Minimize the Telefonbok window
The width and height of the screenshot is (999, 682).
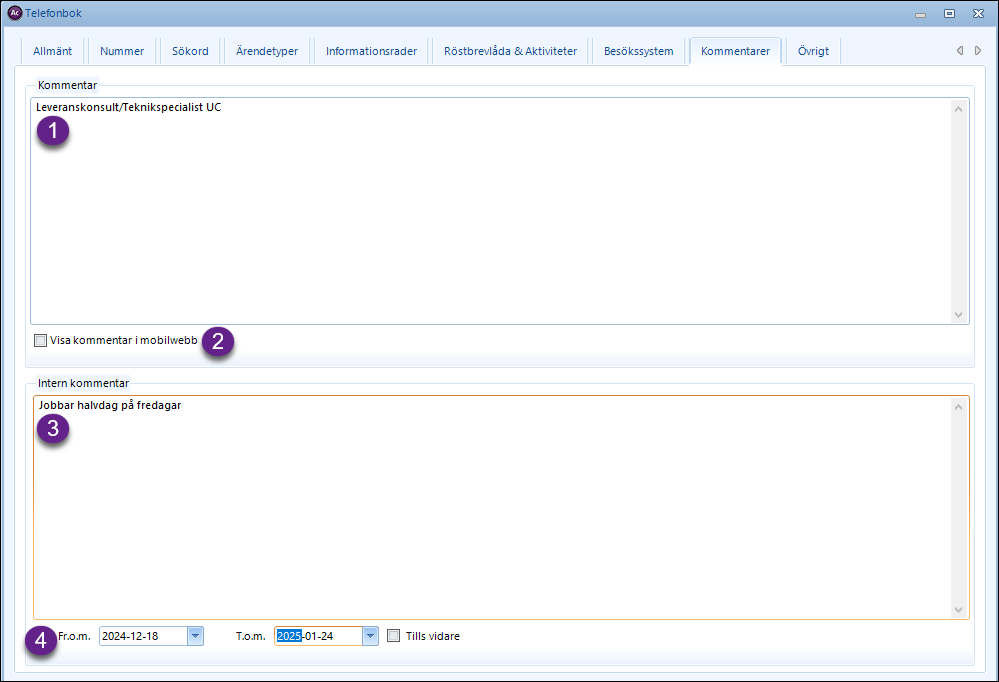point(920,13)
